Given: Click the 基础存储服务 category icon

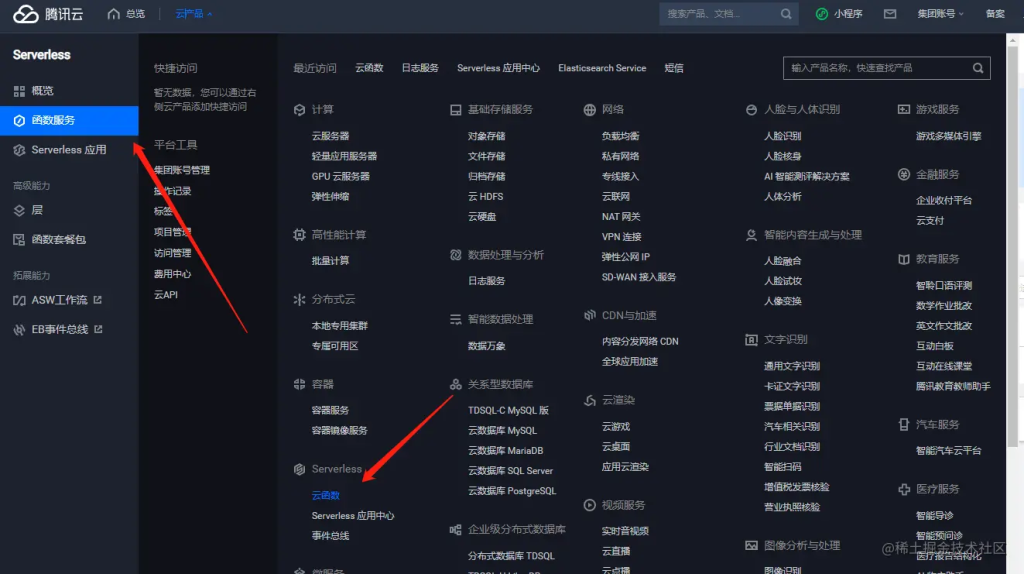Looking at the screenshot, I should (455, 110).
